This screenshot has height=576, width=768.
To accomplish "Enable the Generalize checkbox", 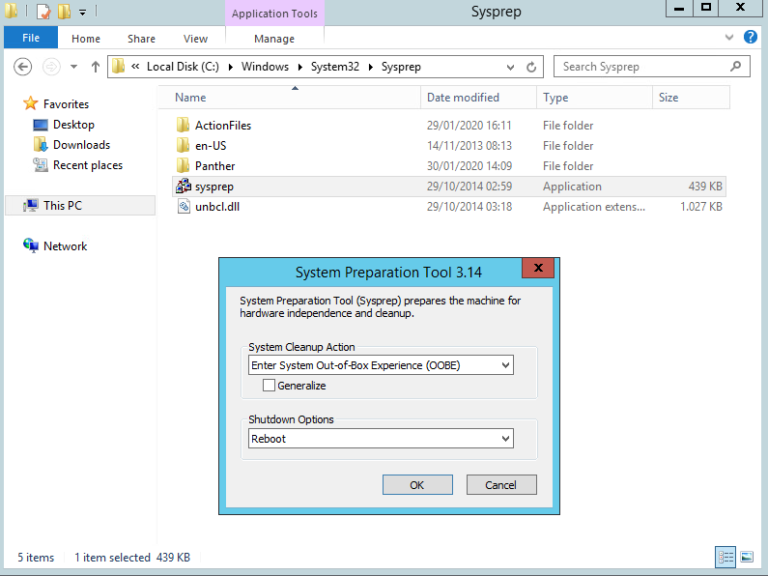I will pos(269,385).
